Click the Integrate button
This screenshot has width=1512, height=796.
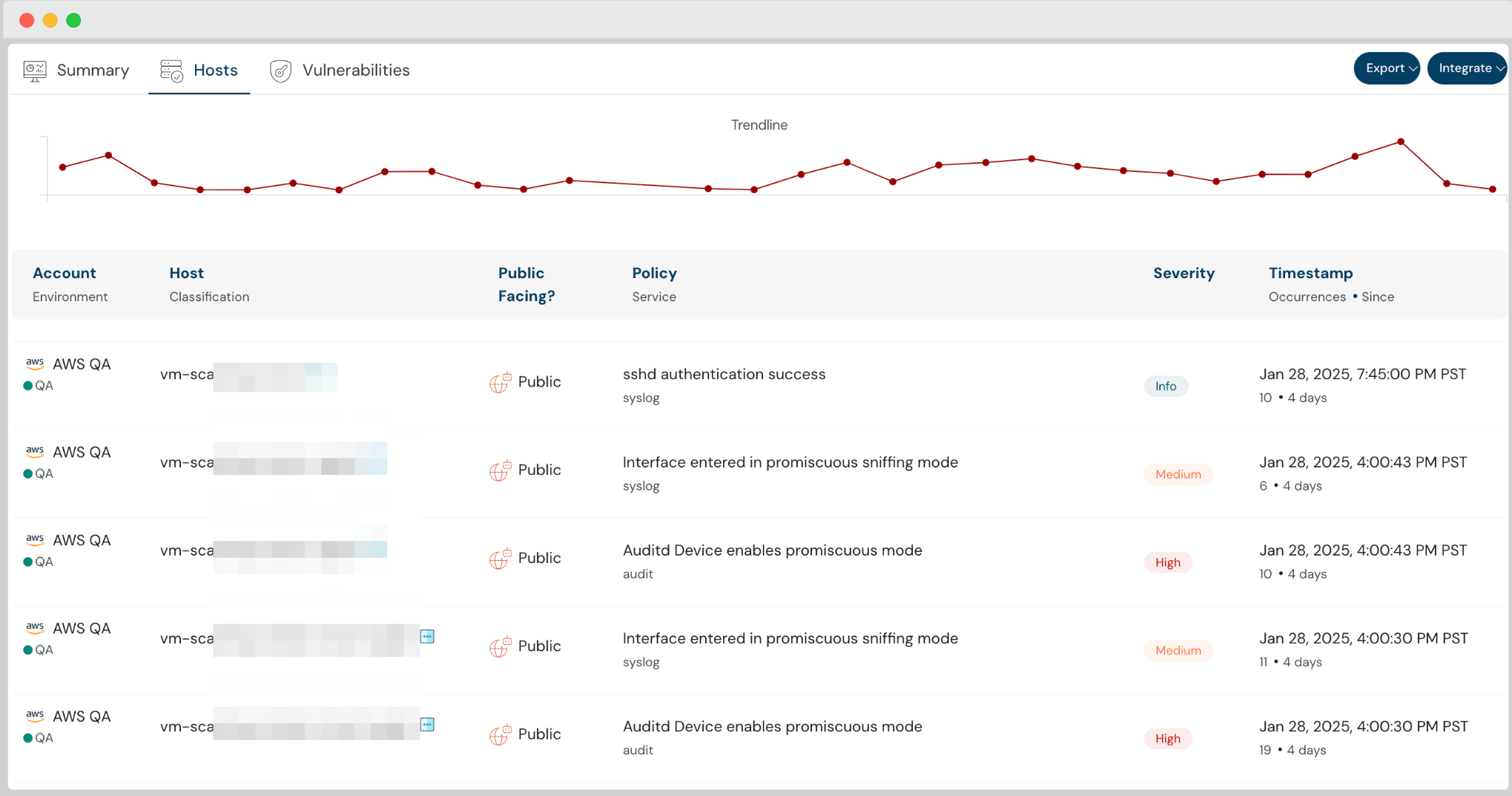(x=1466, y=68)
